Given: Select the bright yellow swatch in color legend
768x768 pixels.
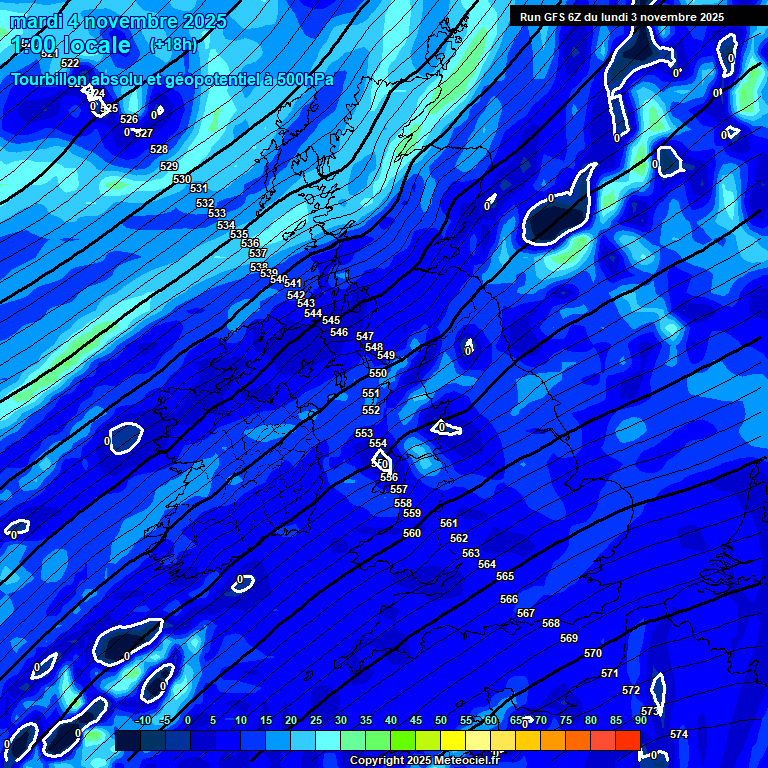Looking at the screenshot, I should [x=453, y=740].
